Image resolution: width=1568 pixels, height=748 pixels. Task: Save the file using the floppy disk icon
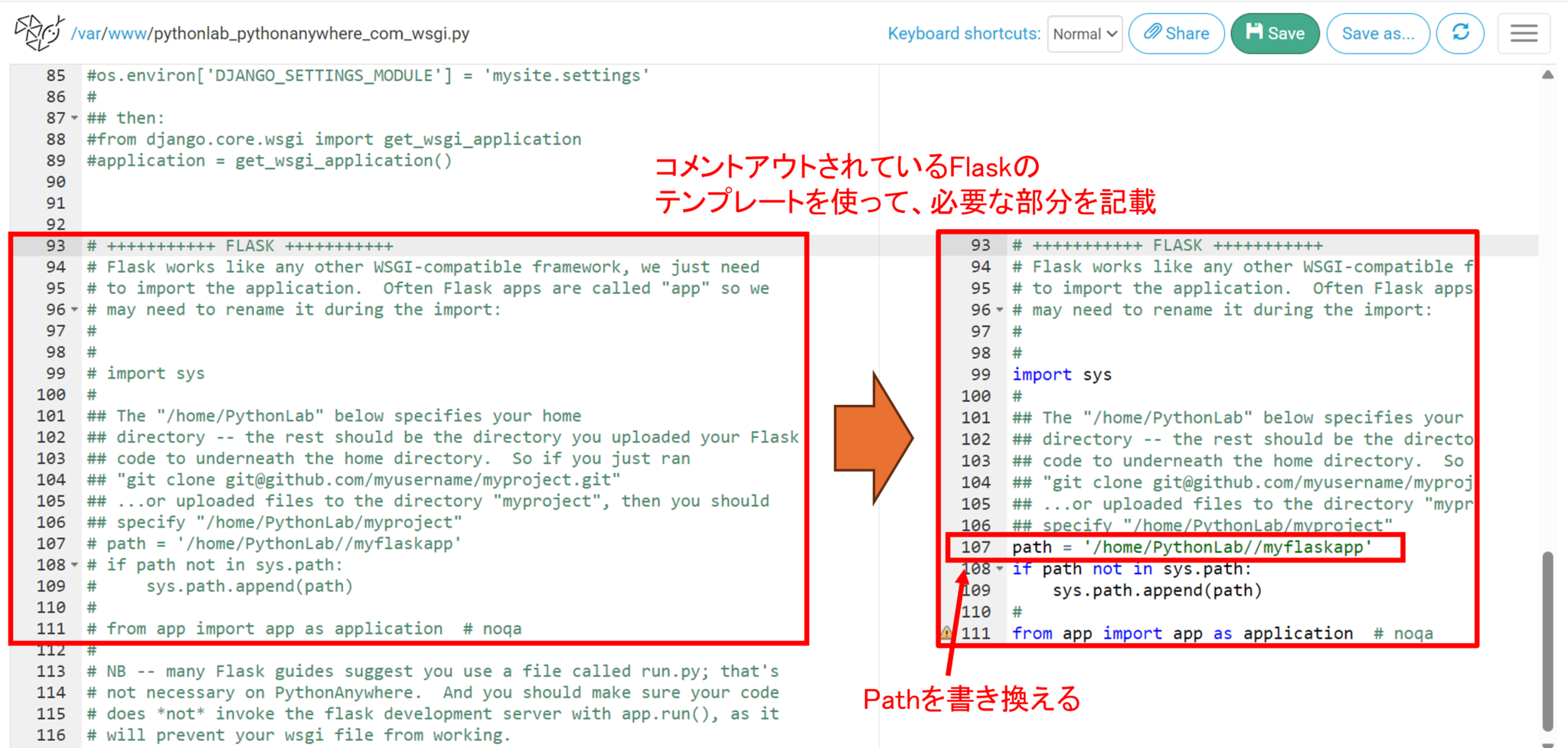(x=1255, y=32)
